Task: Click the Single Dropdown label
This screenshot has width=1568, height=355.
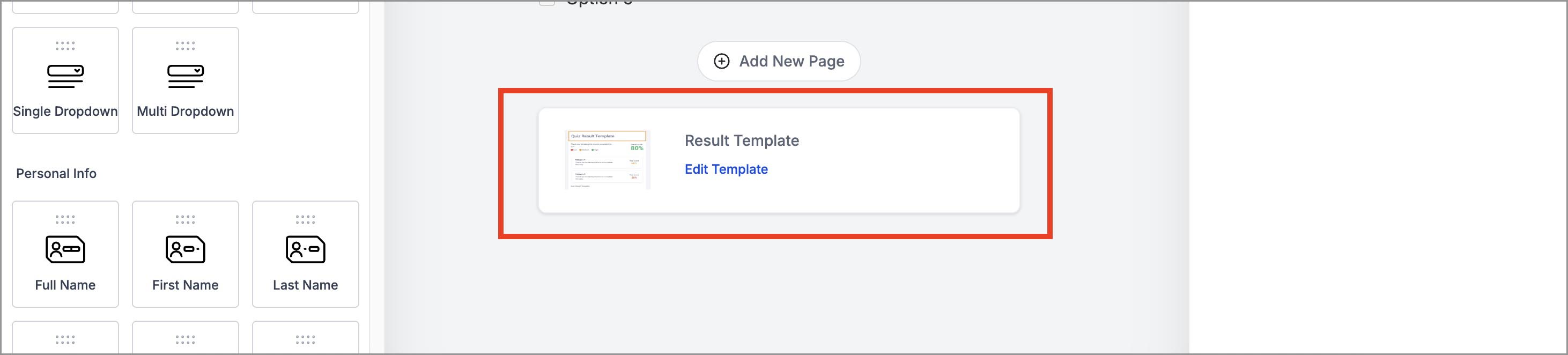Action: point(65,112)
